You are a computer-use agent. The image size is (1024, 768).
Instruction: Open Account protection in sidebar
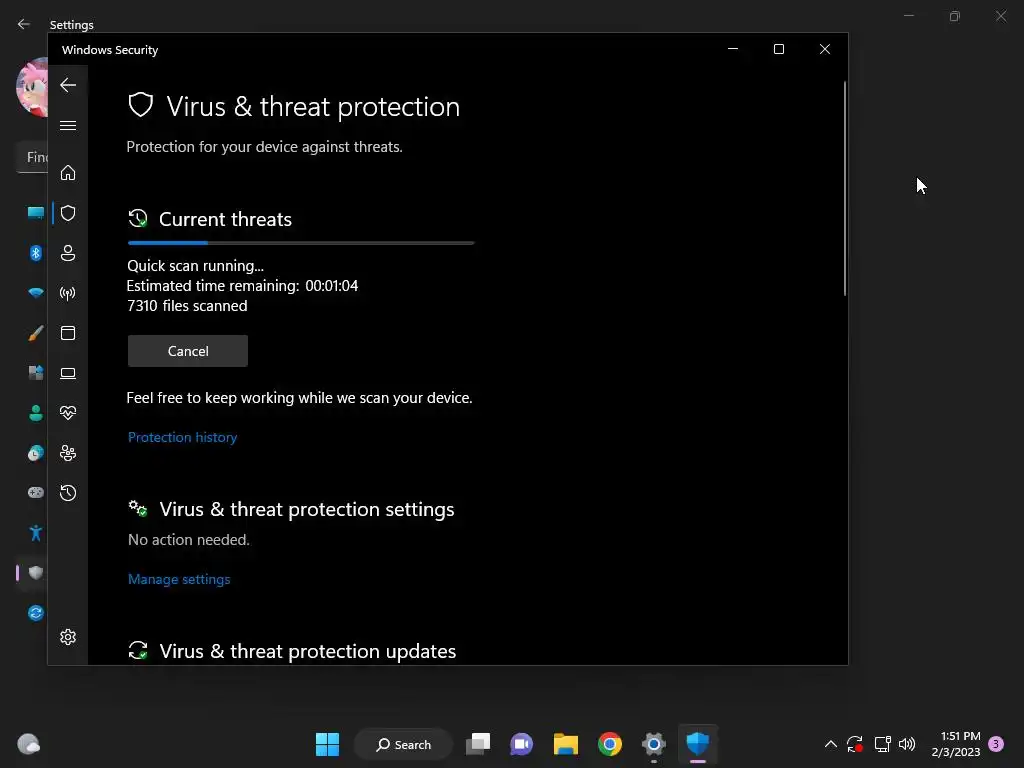(x=68, y=253)
